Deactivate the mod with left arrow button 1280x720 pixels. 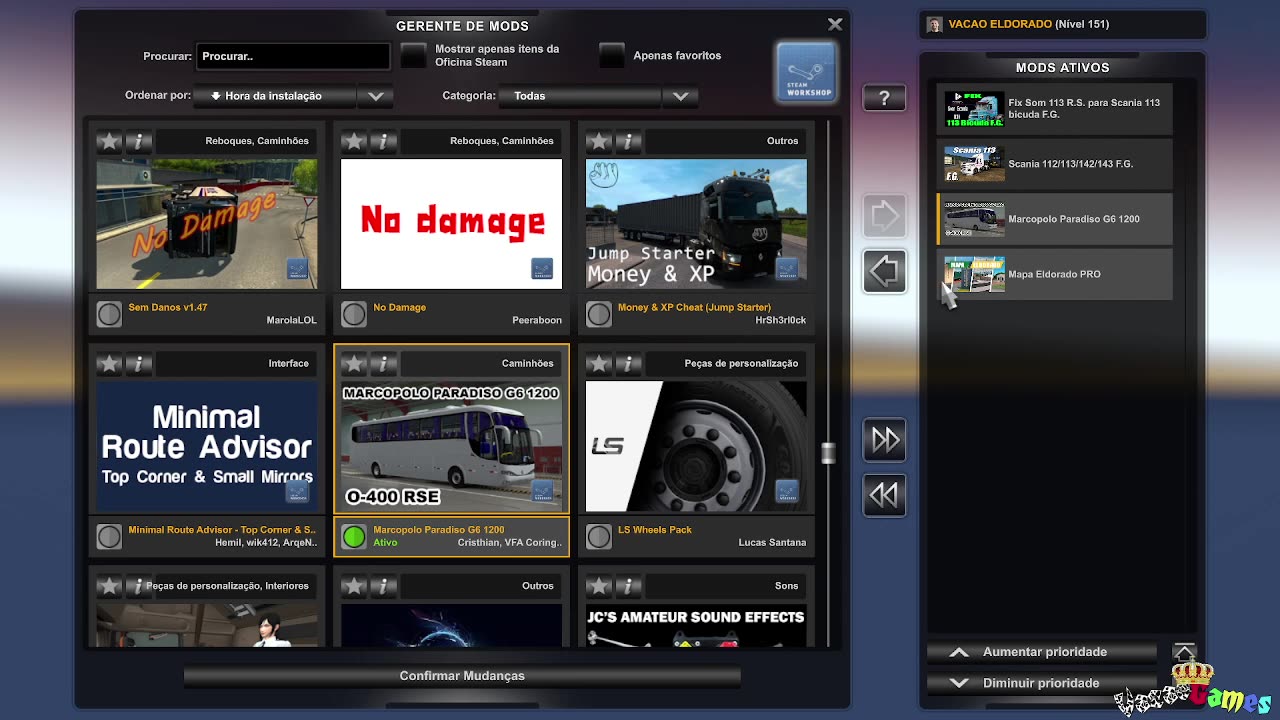click(x=884, y=271)
